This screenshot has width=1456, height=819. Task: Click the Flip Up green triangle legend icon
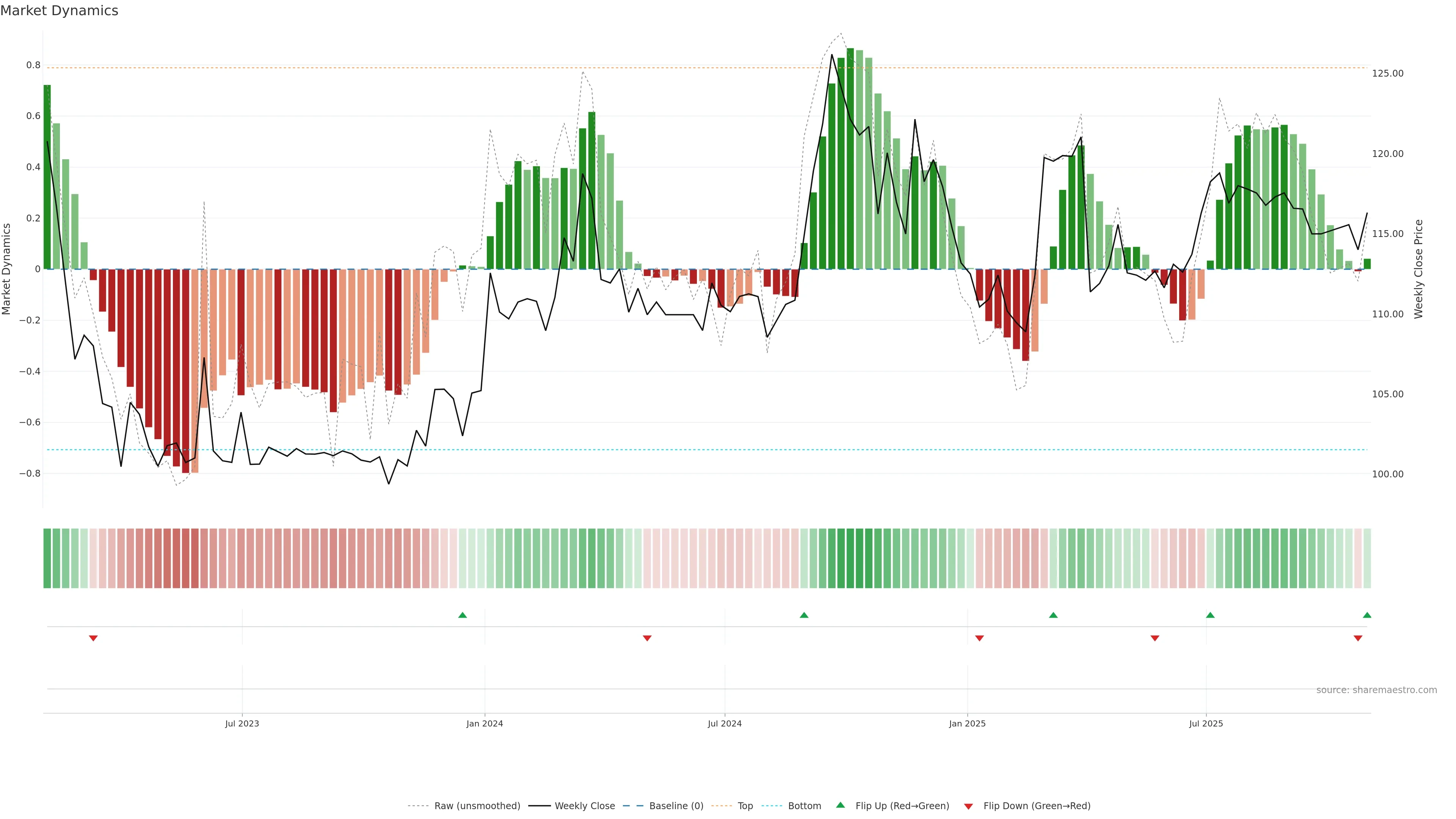pos(840,805)
